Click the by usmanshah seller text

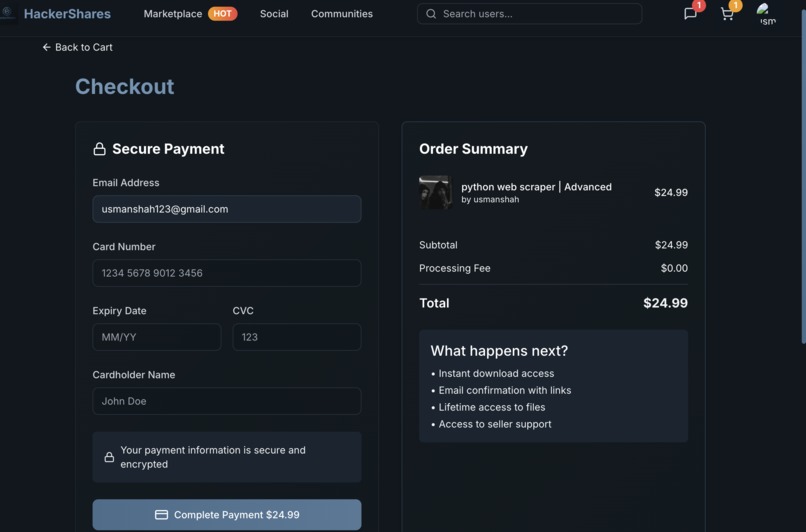(490, 199)
